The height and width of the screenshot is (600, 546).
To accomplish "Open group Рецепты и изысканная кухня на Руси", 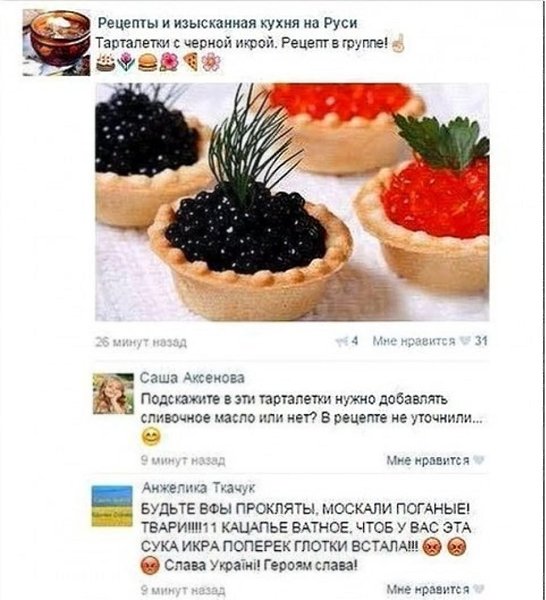I will click(x=227, y=23).
